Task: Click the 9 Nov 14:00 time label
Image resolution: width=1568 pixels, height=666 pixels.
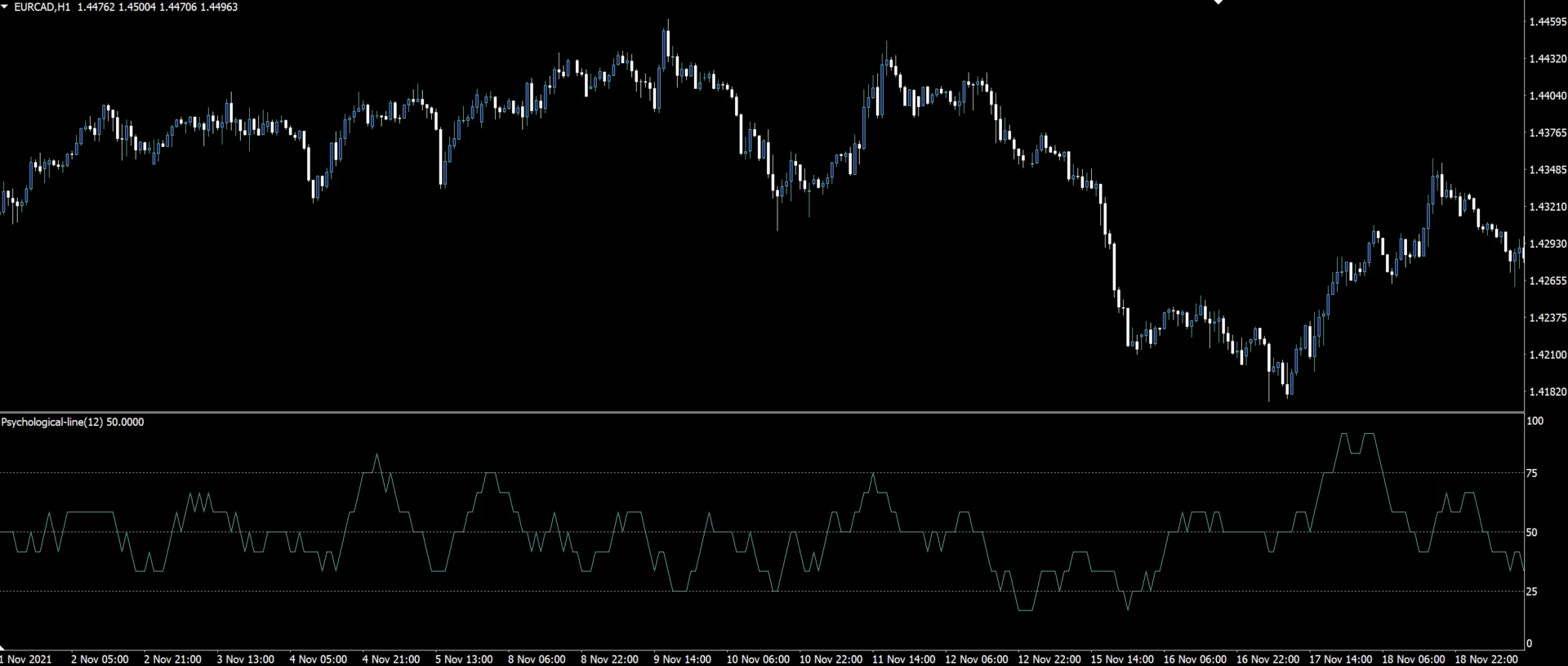Action: [682, 659]
